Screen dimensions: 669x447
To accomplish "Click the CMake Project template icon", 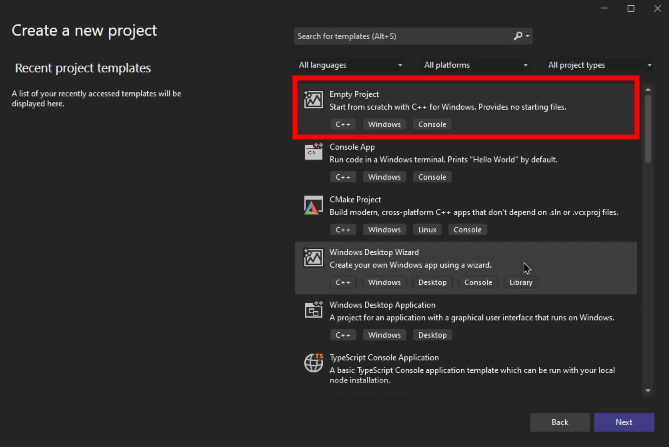I will pyautogui.click(x=313, y=205).
